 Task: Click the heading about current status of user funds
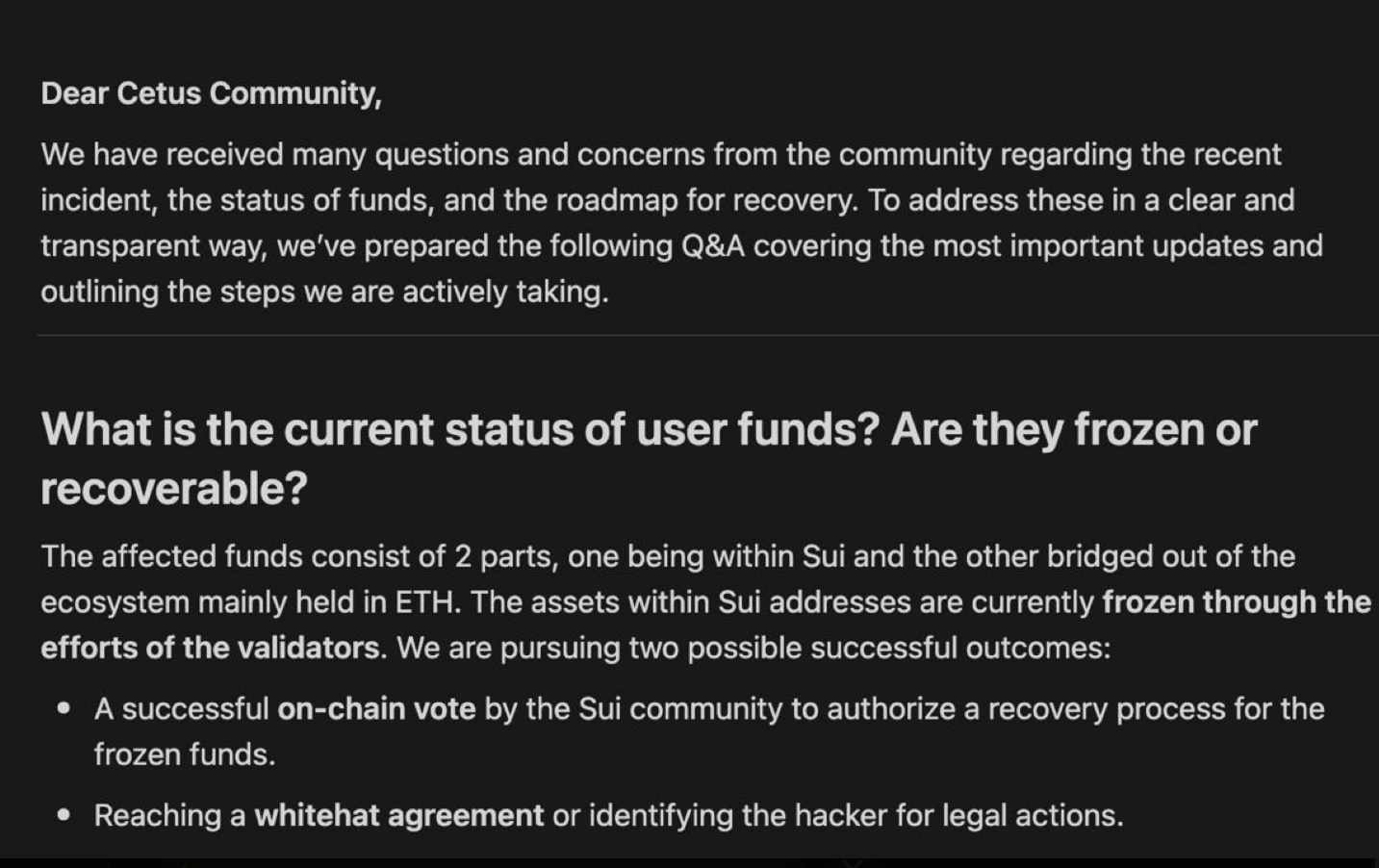coord(649,458)
